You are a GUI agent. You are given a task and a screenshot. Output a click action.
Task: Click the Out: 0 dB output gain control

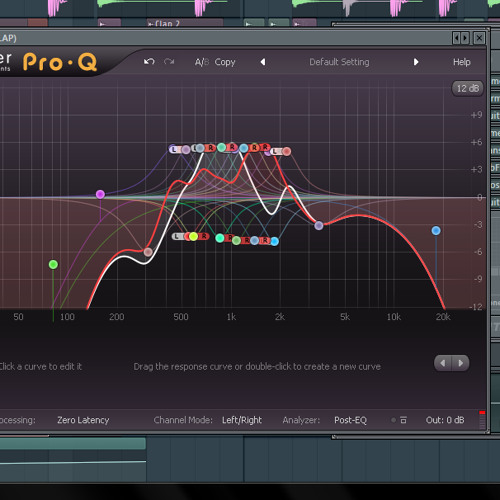[445, 420]
